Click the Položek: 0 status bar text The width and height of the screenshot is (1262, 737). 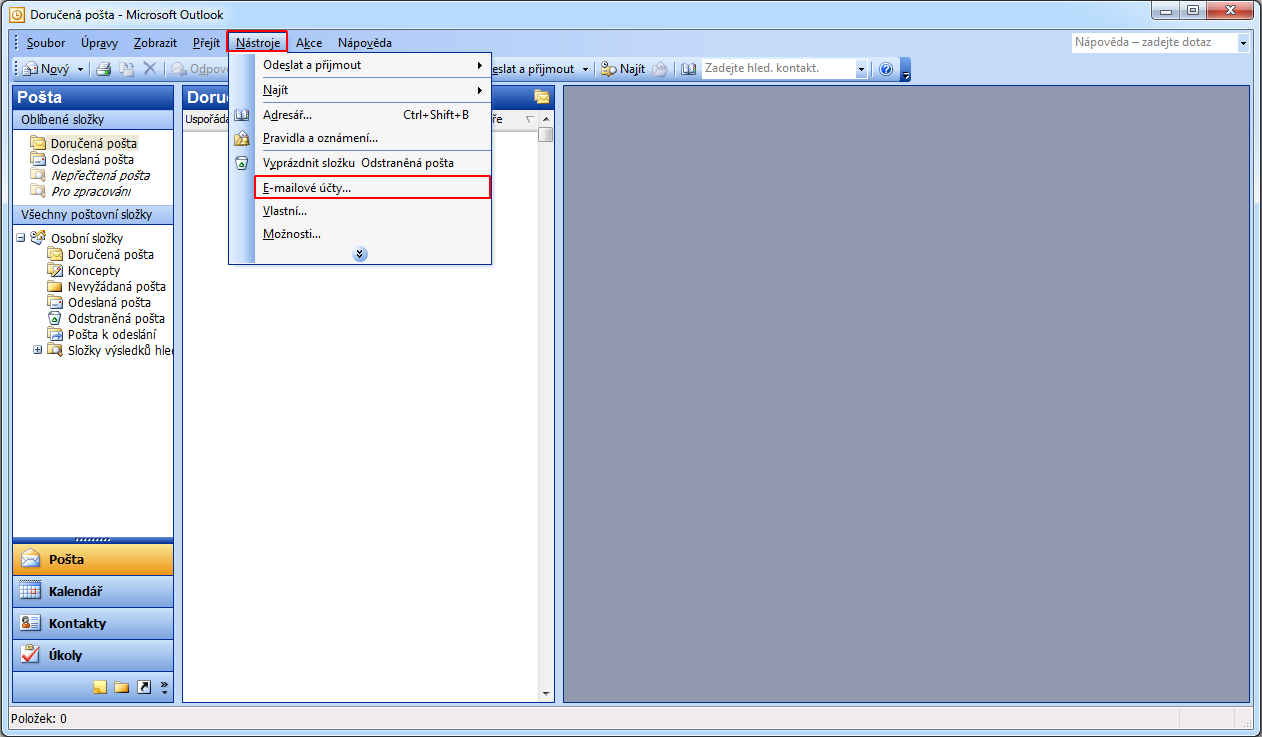tap(38, 718)
